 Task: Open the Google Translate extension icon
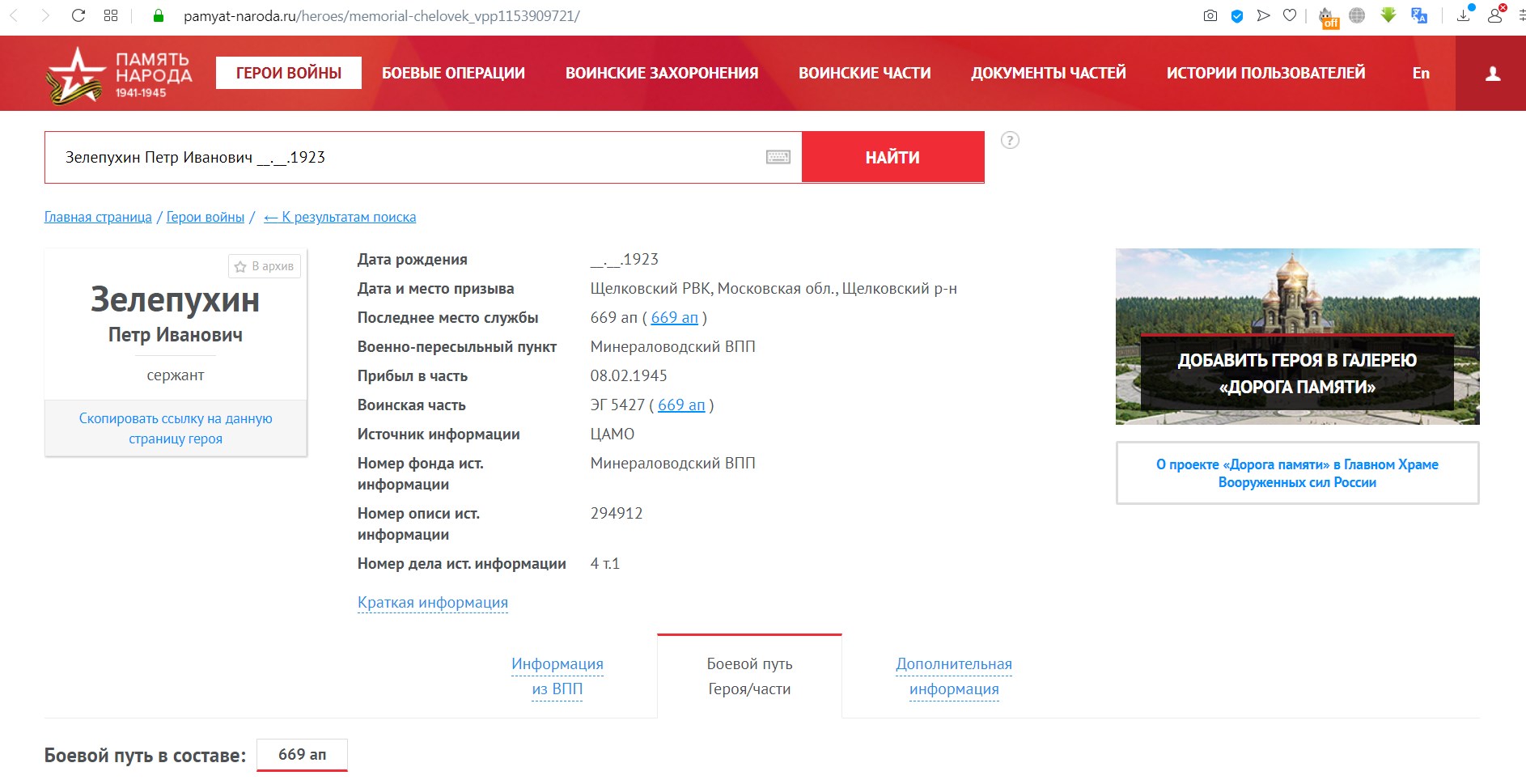coord(1418,15)
